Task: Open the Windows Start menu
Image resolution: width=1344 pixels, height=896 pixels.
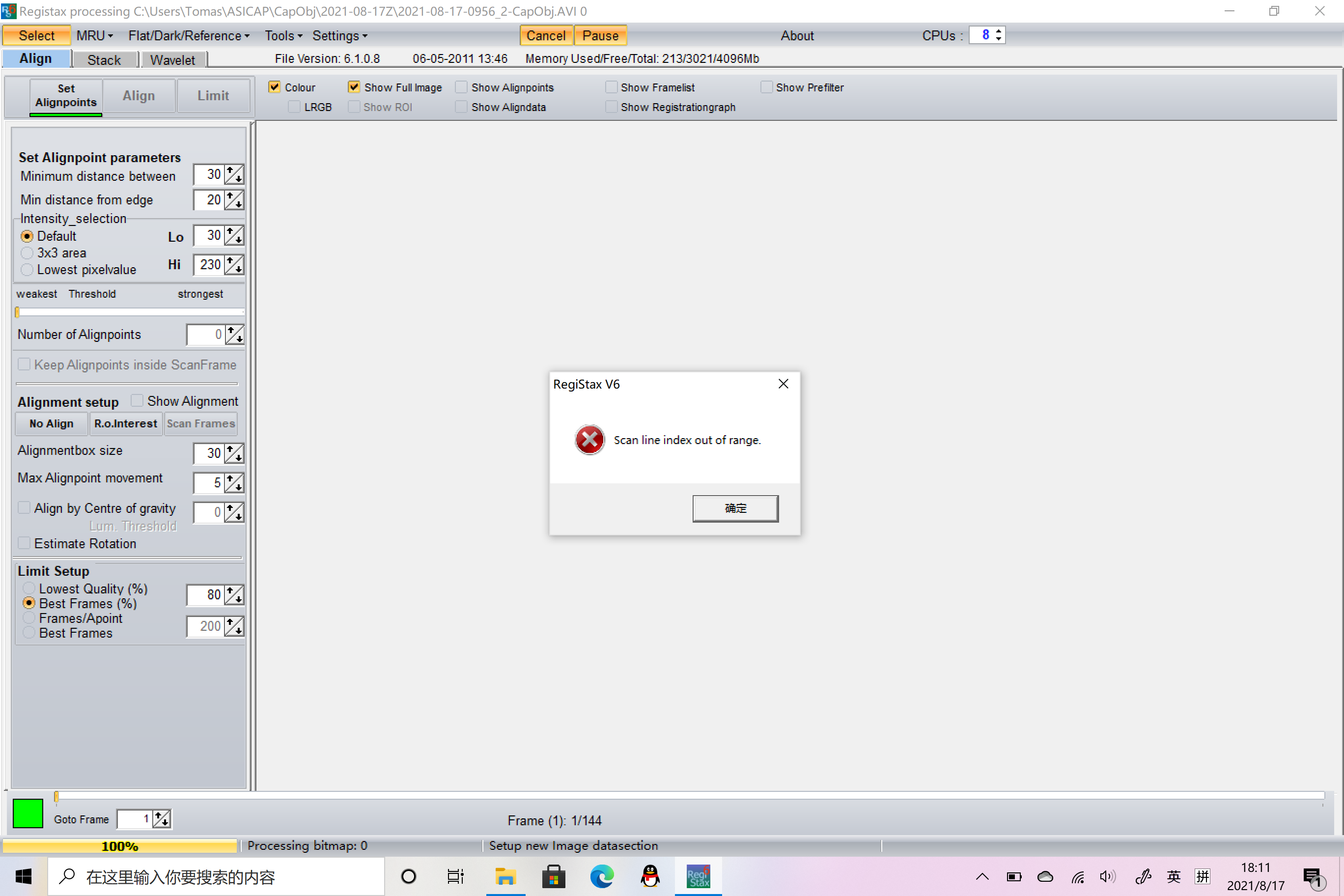Action: click(x=23, y=876)
